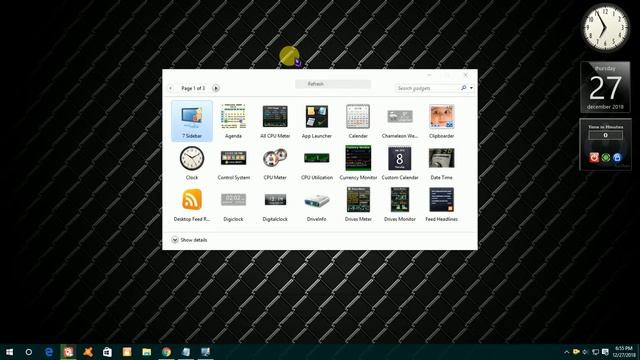Screen dimensions: 640x360
Task: Open Google Chrome from taskbar
Action: click(166, 352)
